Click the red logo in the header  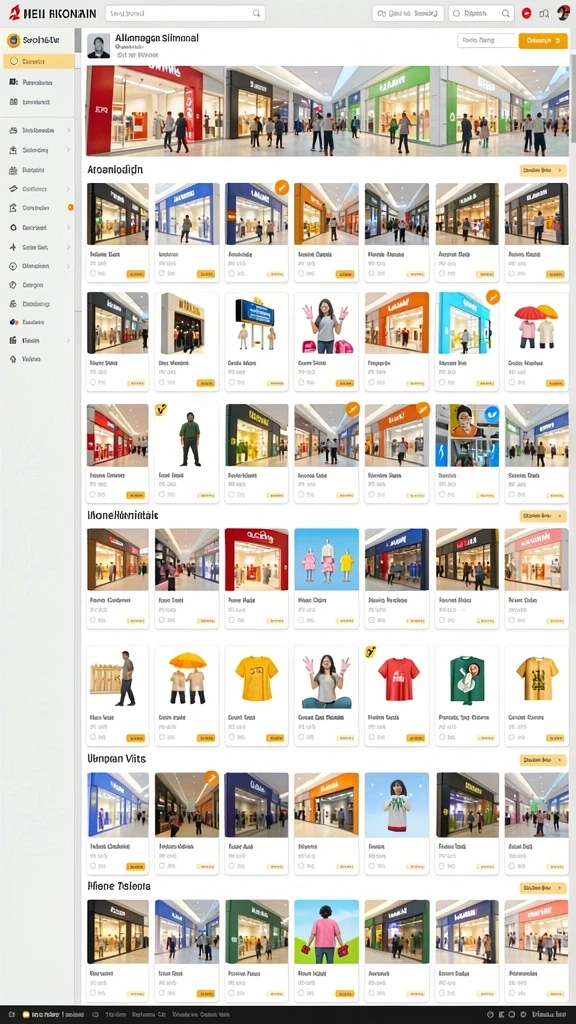pyautogui.click(x=14, y=12)
